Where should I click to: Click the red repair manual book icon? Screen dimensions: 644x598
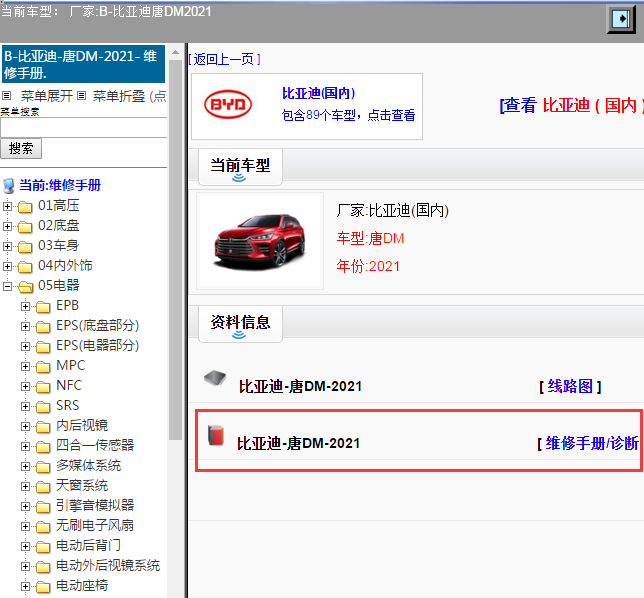[216, 435]
